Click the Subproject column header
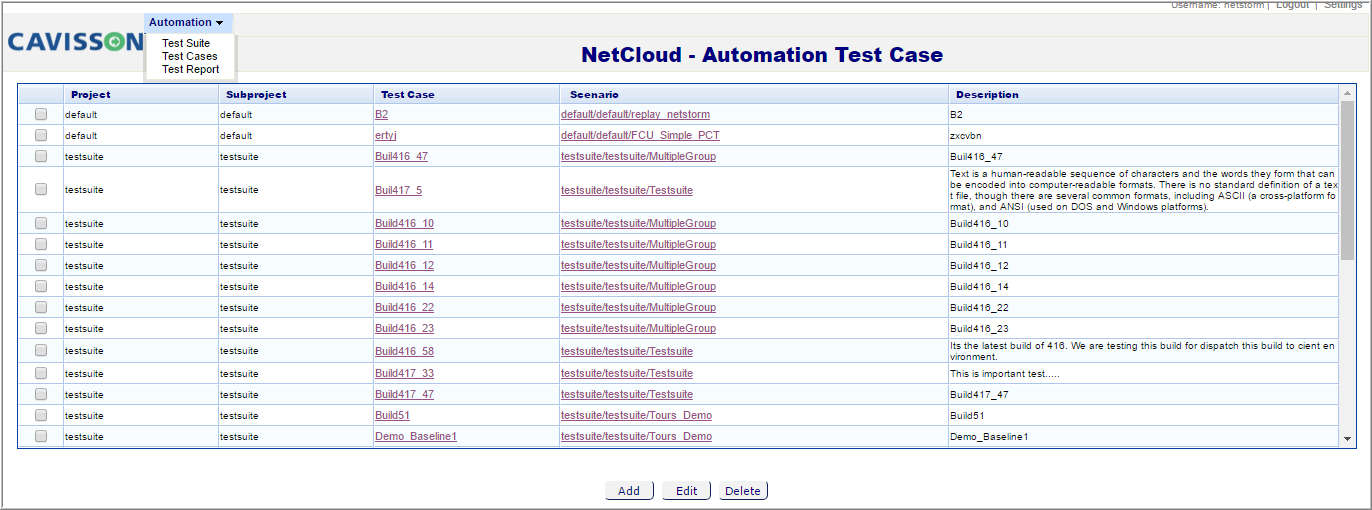The image size is (1372, 510). click(256, 94)
